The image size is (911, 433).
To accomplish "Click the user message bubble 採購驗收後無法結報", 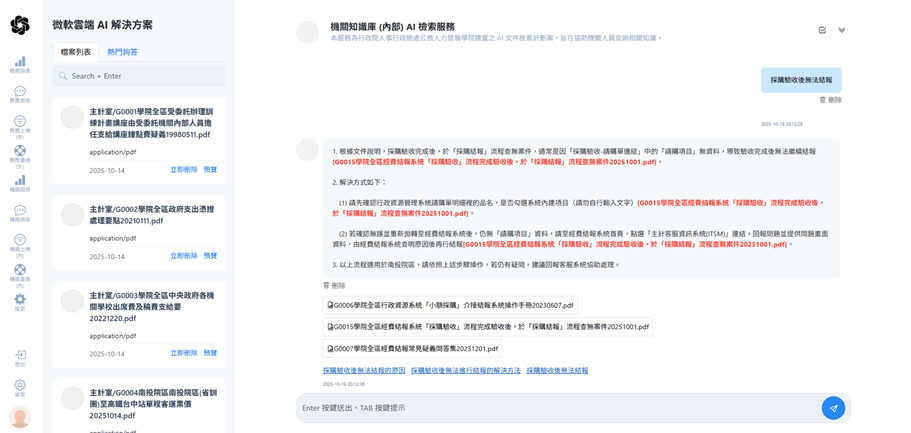I will [801, 80].
